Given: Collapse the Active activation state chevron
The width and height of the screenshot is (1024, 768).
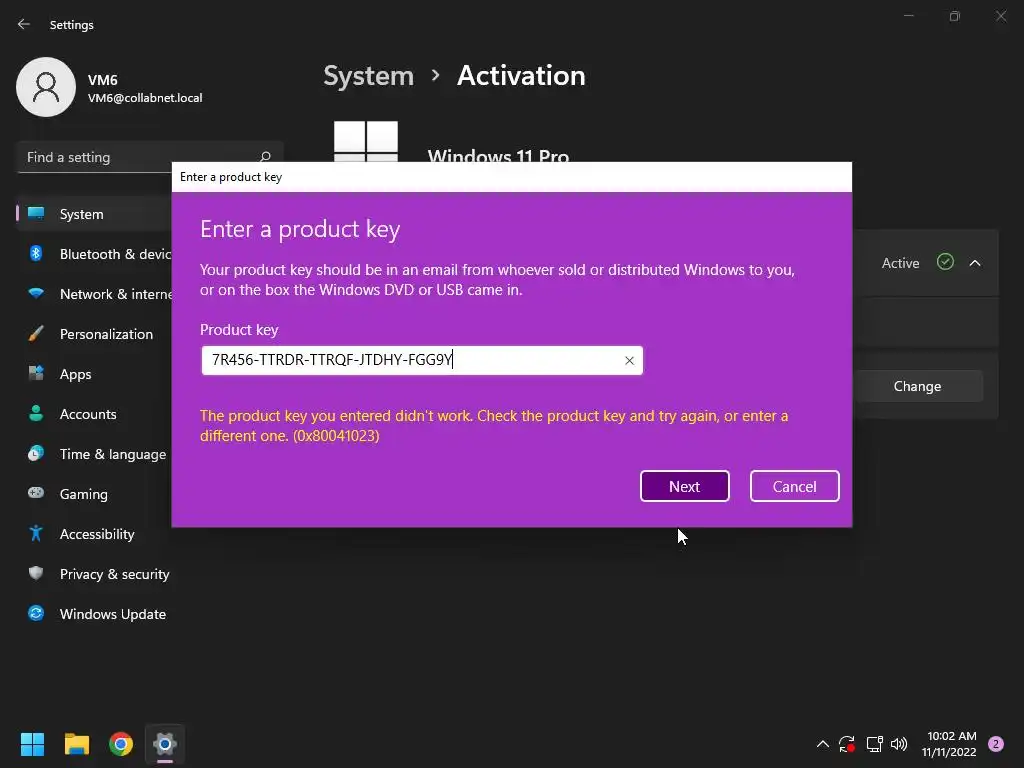Looking at the screenshot, I should (975, 263).
